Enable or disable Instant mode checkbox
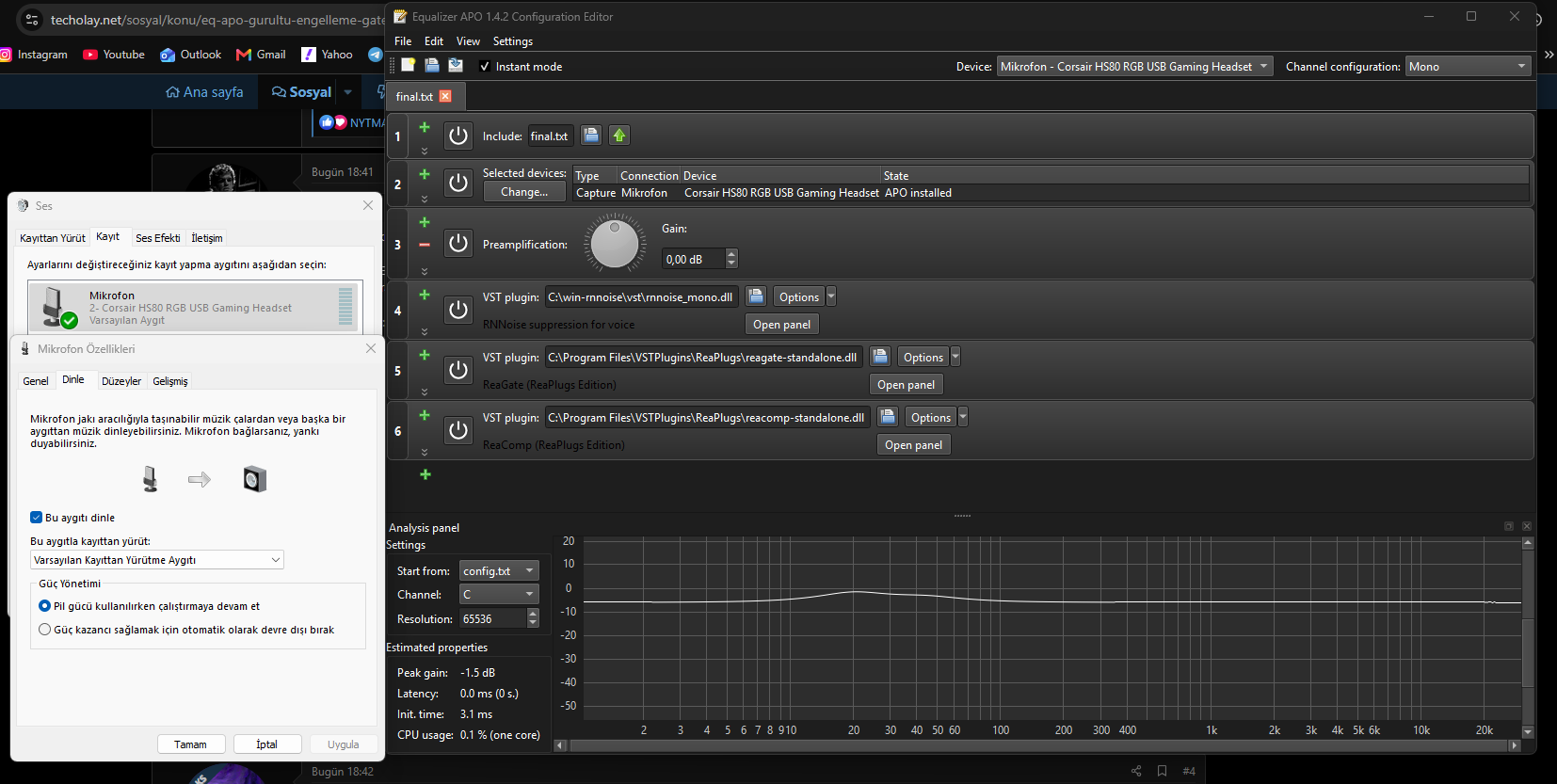Screen dimensions: 1557x784 [485, 66]
